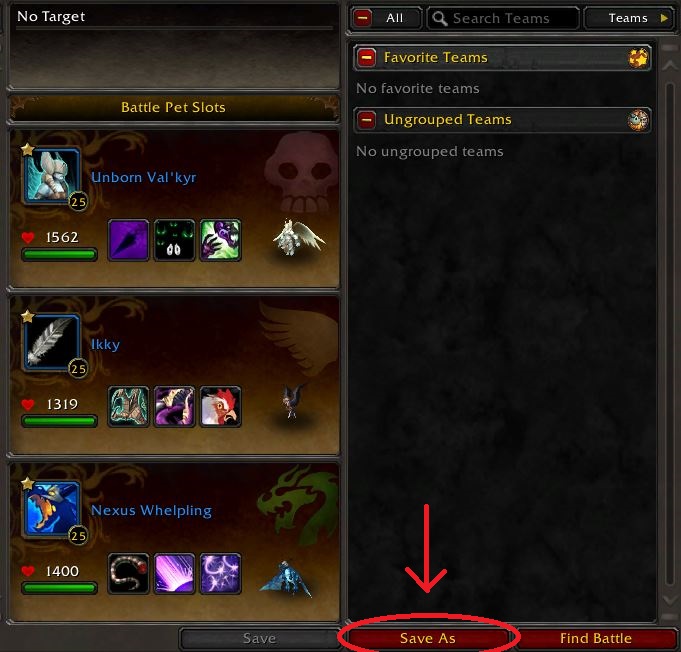Click the Nexus Whelpling portrait icon
Image resolution: width=681 pixels, height=652 pixels.
coord(52,510)
